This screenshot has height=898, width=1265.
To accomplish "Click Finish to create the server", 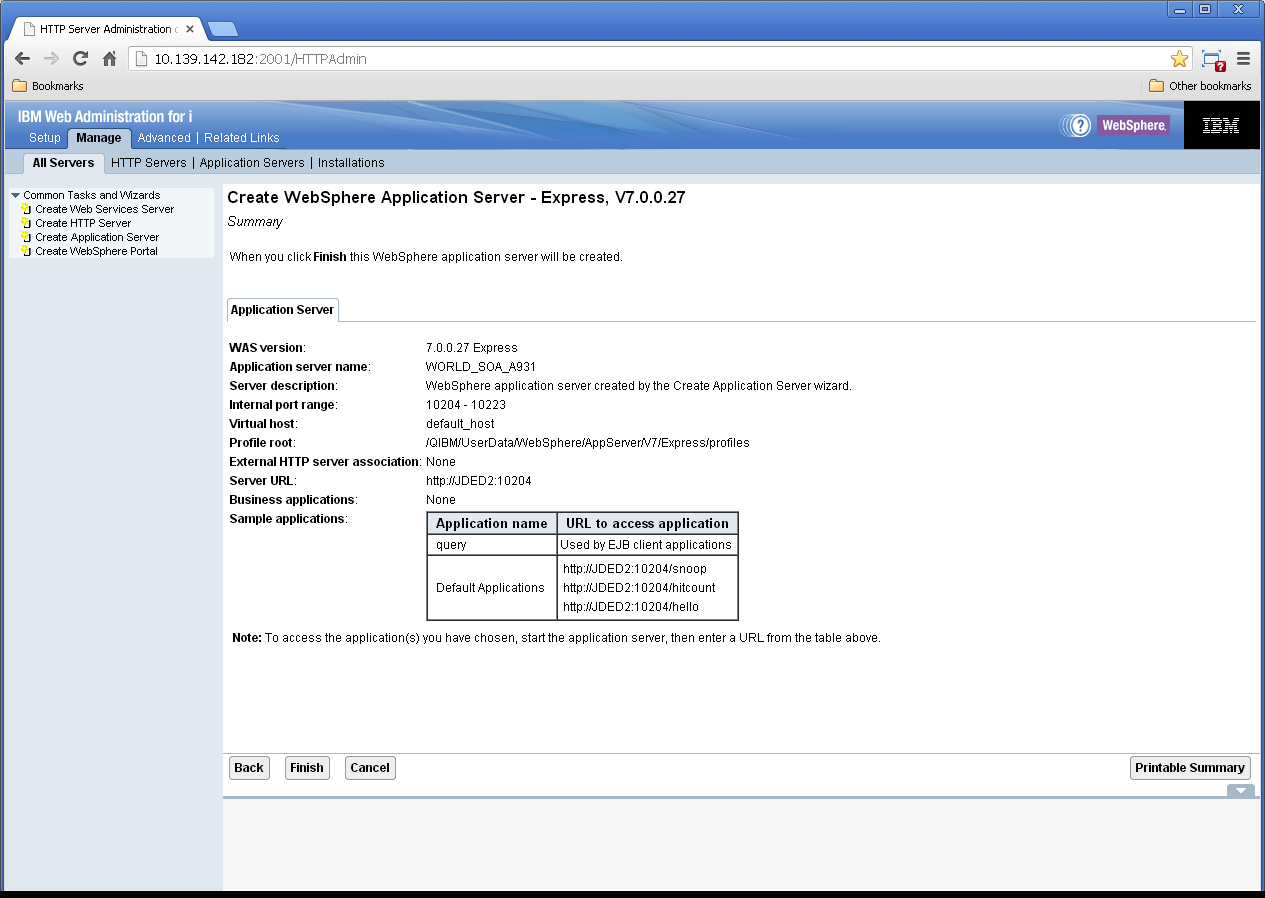I will 307,768.
